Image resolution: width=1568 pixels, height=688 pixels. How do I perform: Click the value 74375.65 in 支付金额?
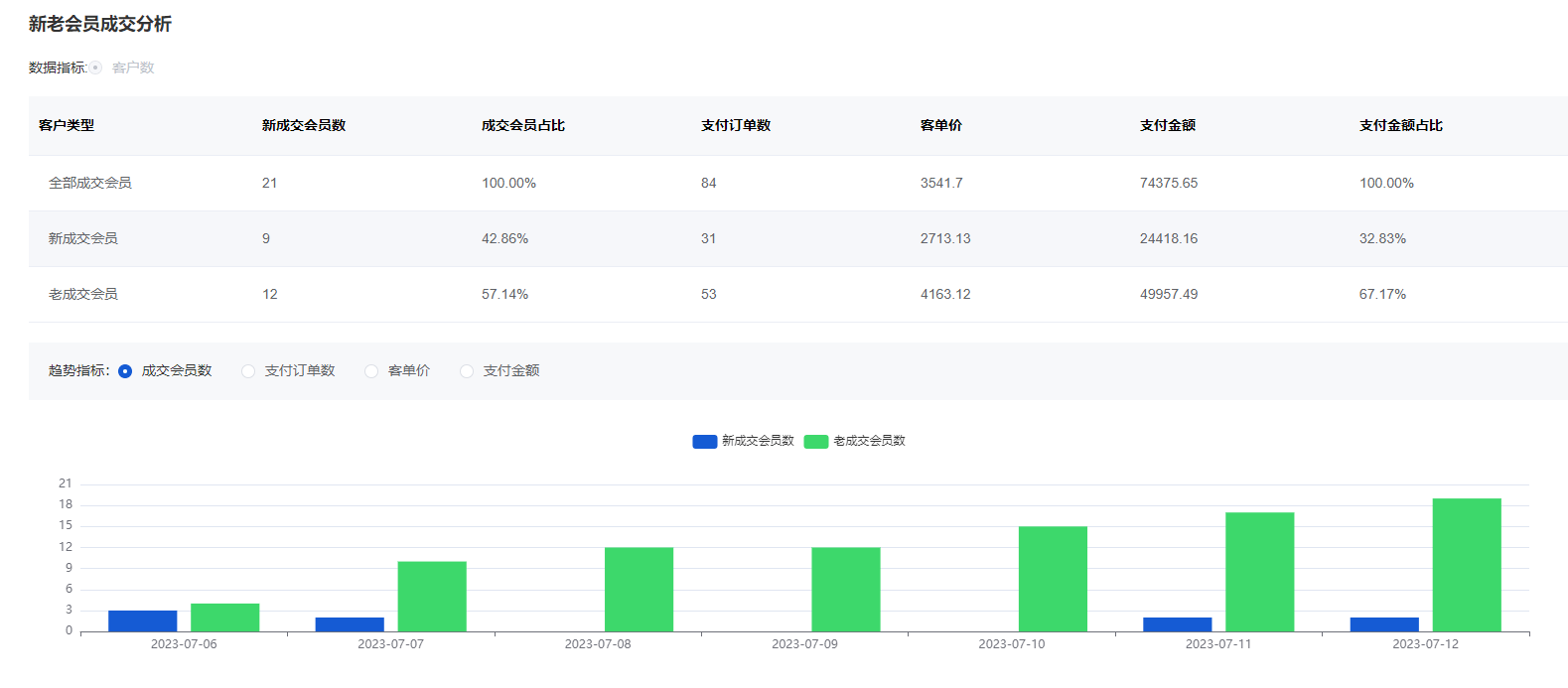tap(1169, 183)
